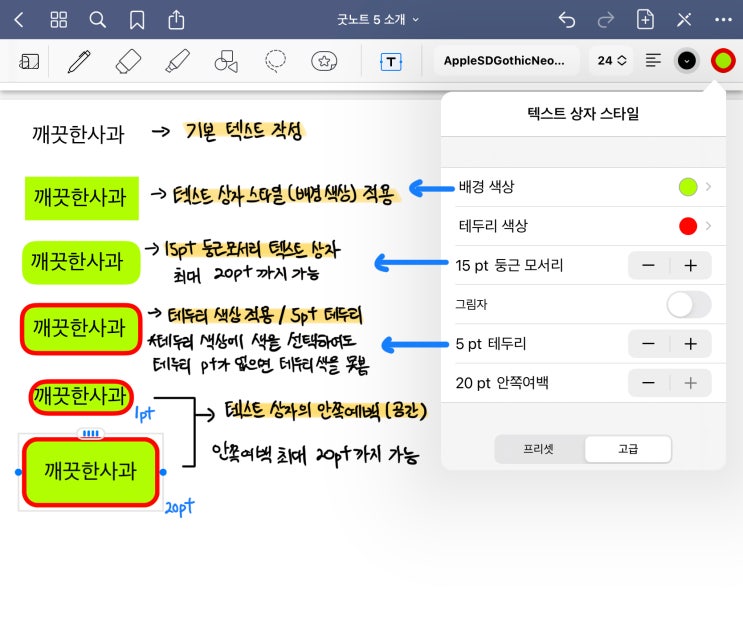Decrease the 안쪽여백 padding

[648, 383]
